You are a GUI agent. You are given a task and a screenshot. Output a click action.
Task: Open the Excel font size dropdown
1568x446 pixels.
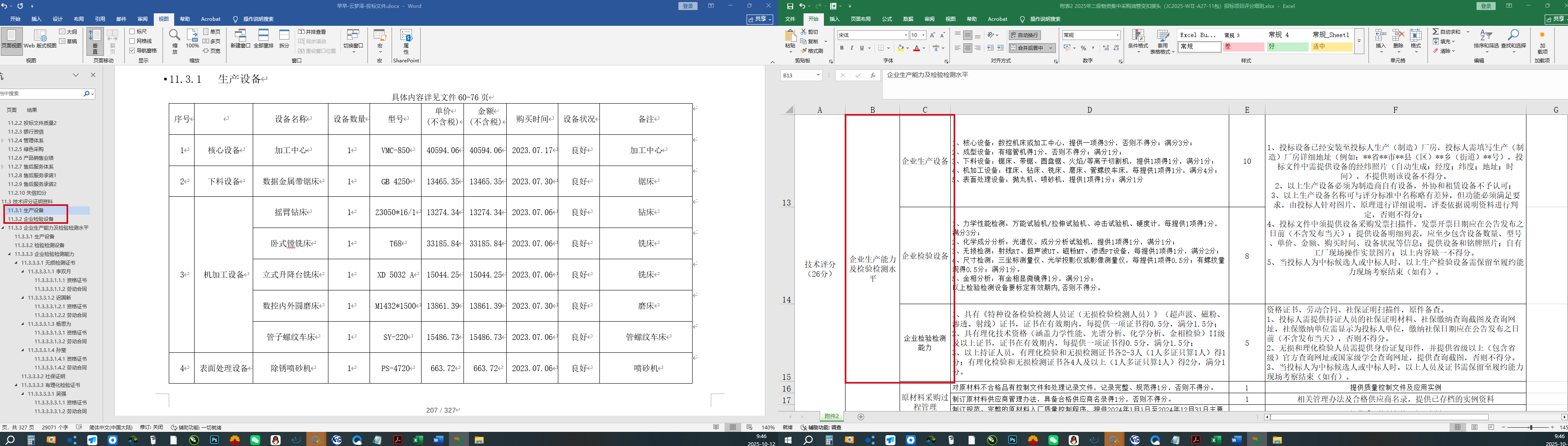tap(923, 35)
